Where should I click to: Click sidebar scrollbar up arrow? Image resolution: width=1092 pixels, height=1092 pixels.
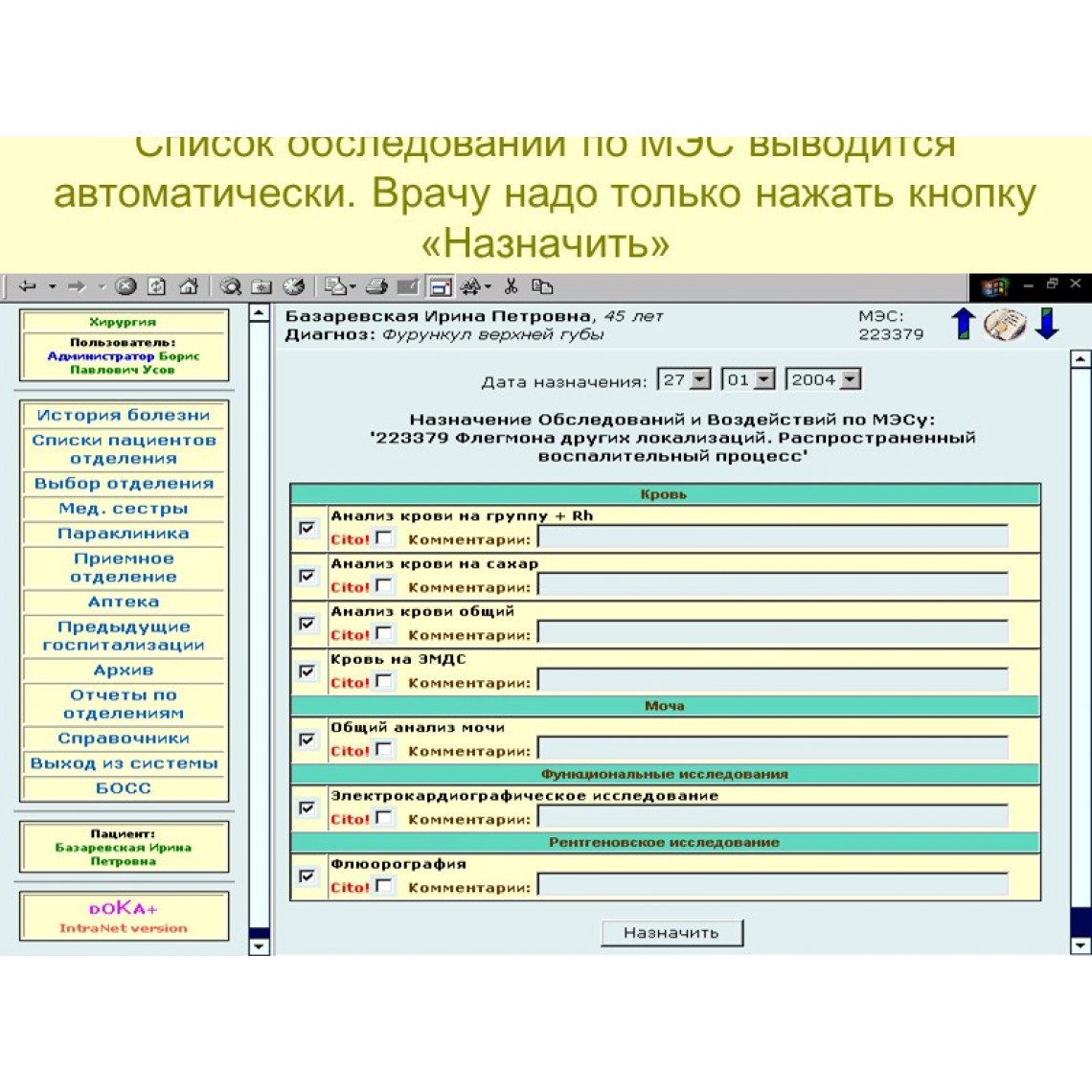(259, 312)
